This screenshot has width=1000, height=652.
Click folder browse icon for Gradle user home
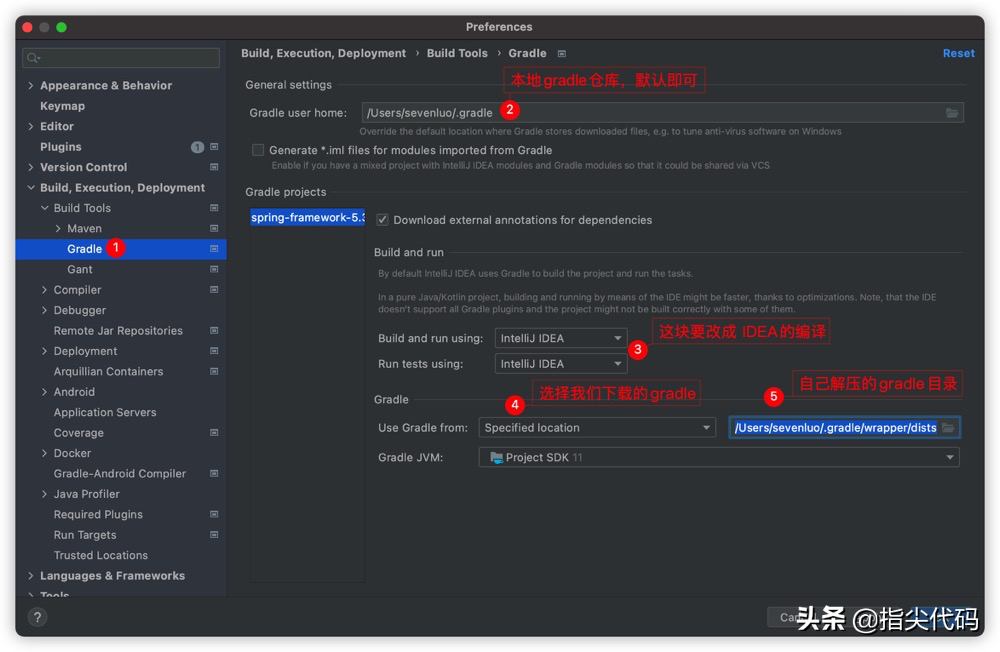click(952, 113)
